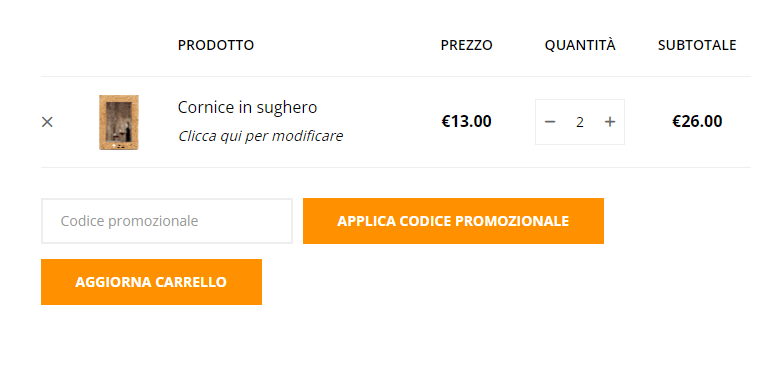Open the cork frame product thumbnail
778x365 pixels.
(119, 122)
